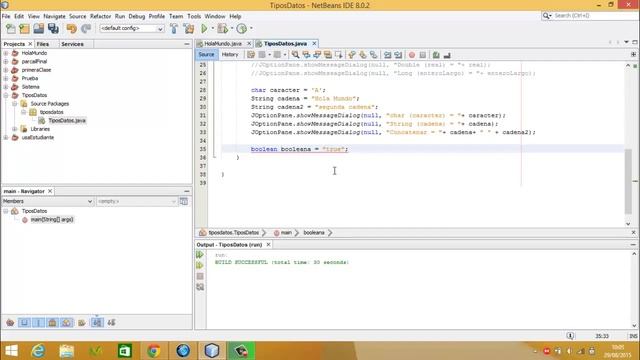The height and width of the screenshot is (360, 640).
Task: Expand the Libraries node in TiposDatos
Action: pyautogui.click(x=15, y=129)
